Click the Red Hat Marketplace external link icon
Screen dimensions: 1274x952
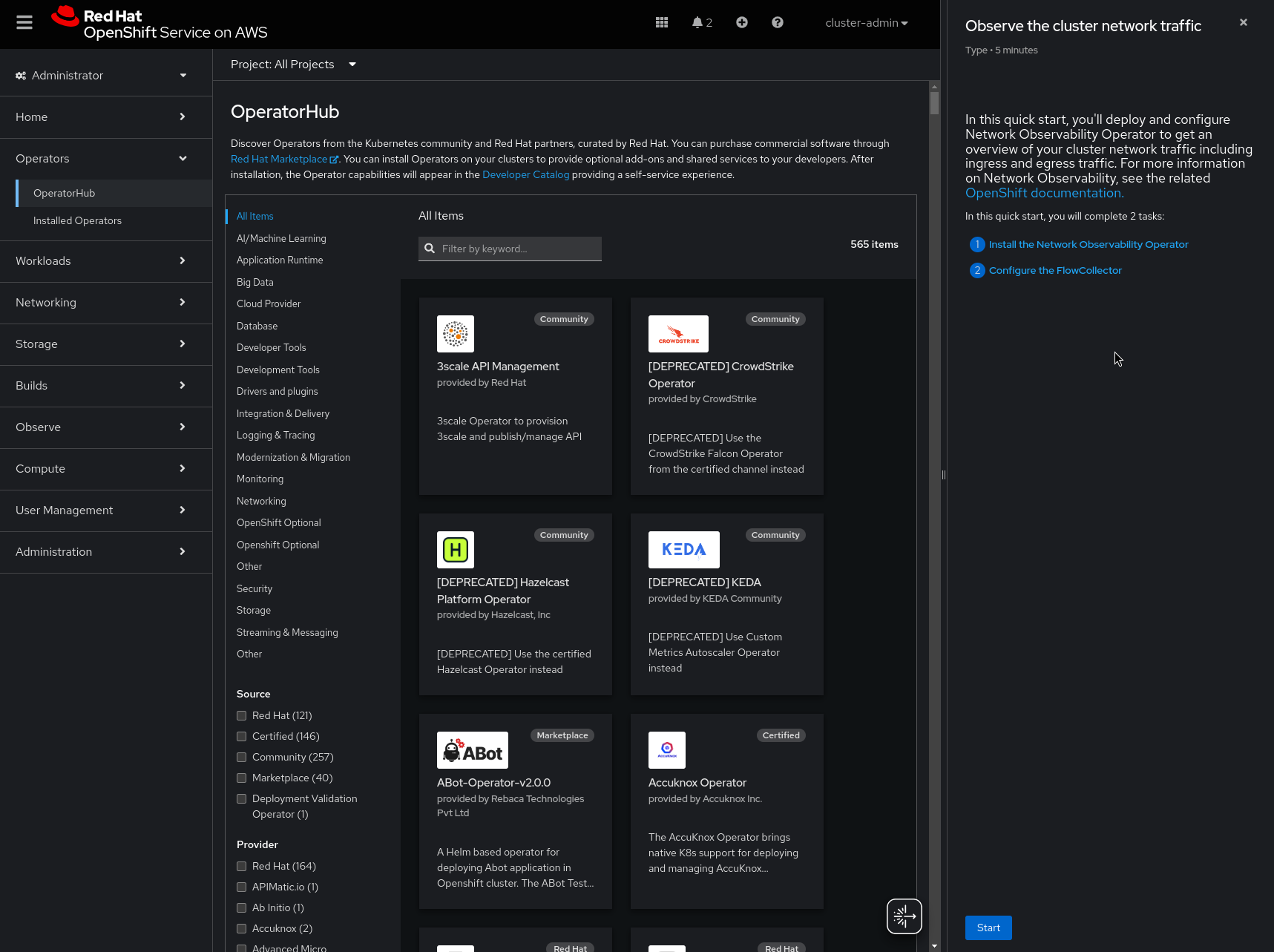(334, 160)
